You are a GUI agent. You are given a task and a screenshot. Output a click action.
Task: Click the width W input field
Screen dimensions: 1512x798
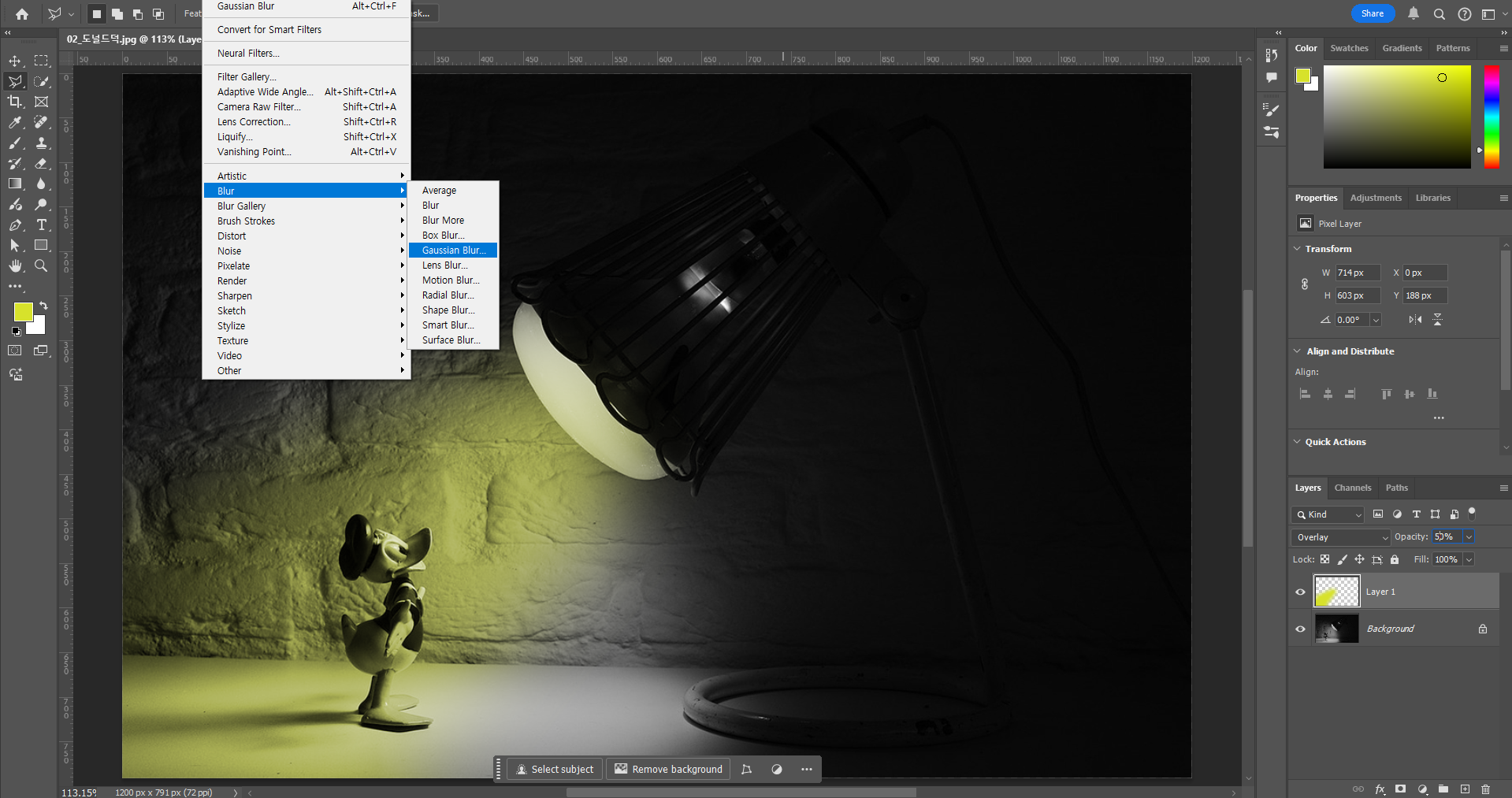point(1358,273)
